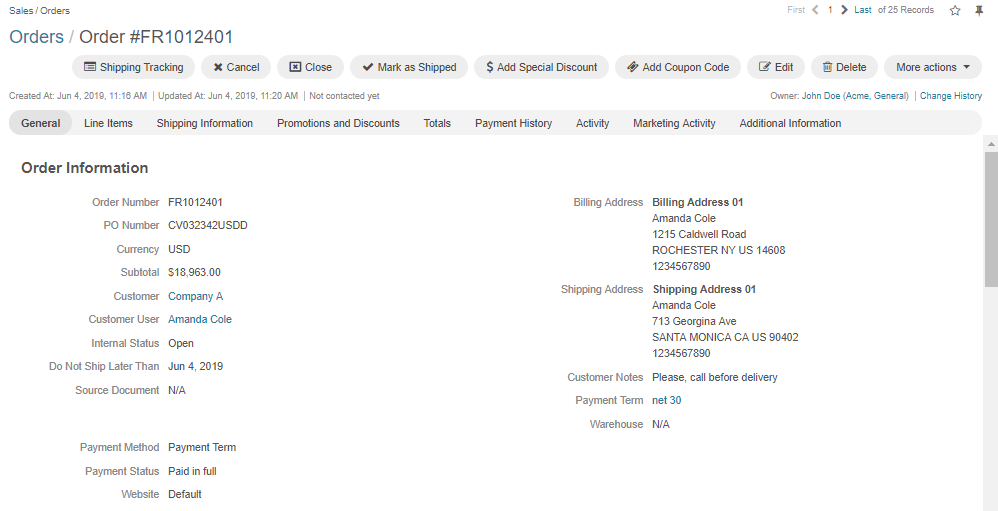Open Promotions and Discounts tab
The height and width of the screenshot is (511, 998).
point(338,123)
